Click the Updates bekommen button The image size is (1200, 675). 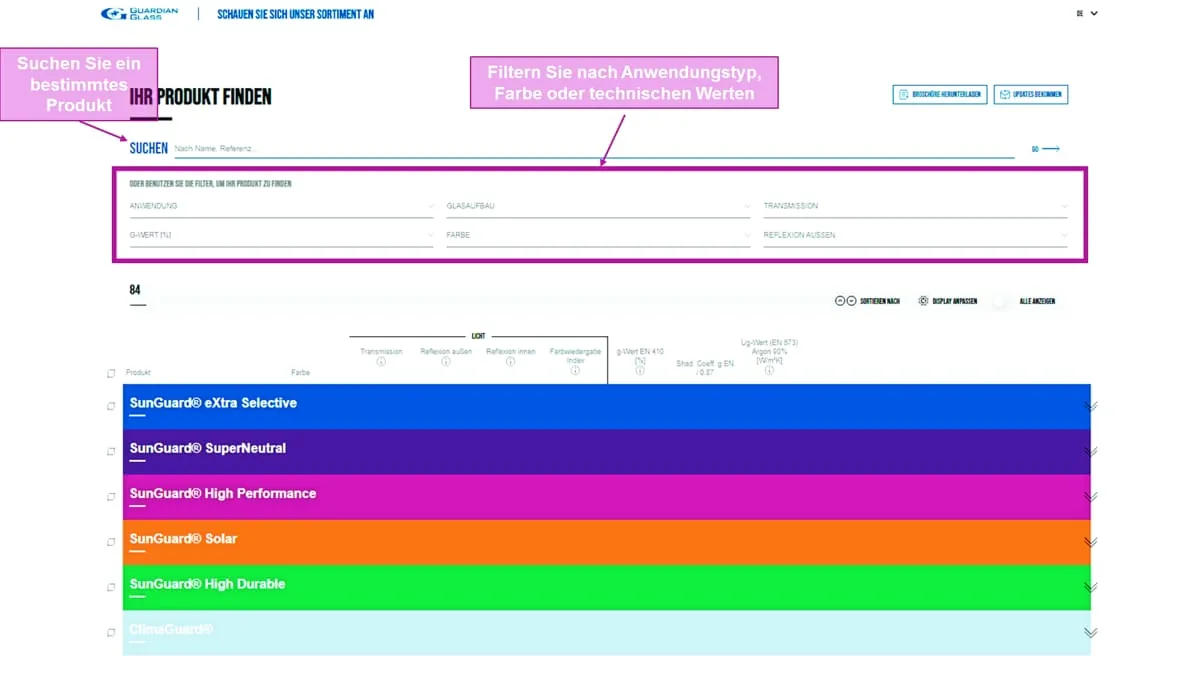click(x=1031, y=95)
